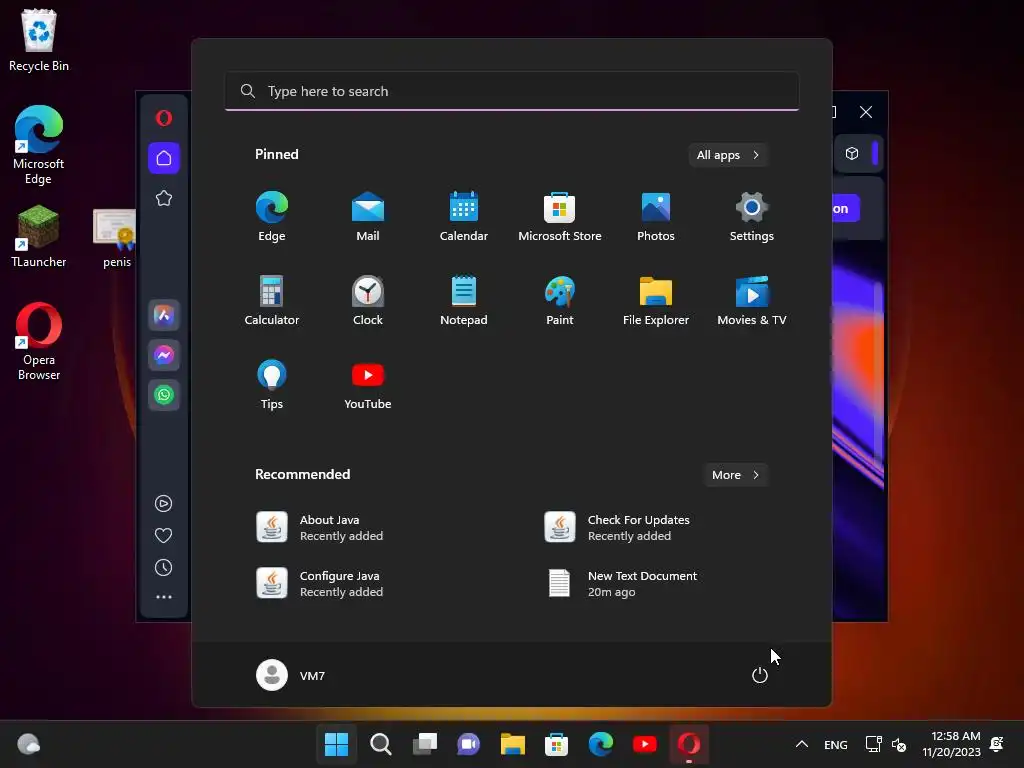Open network status tray icon

tap(873, 744)
